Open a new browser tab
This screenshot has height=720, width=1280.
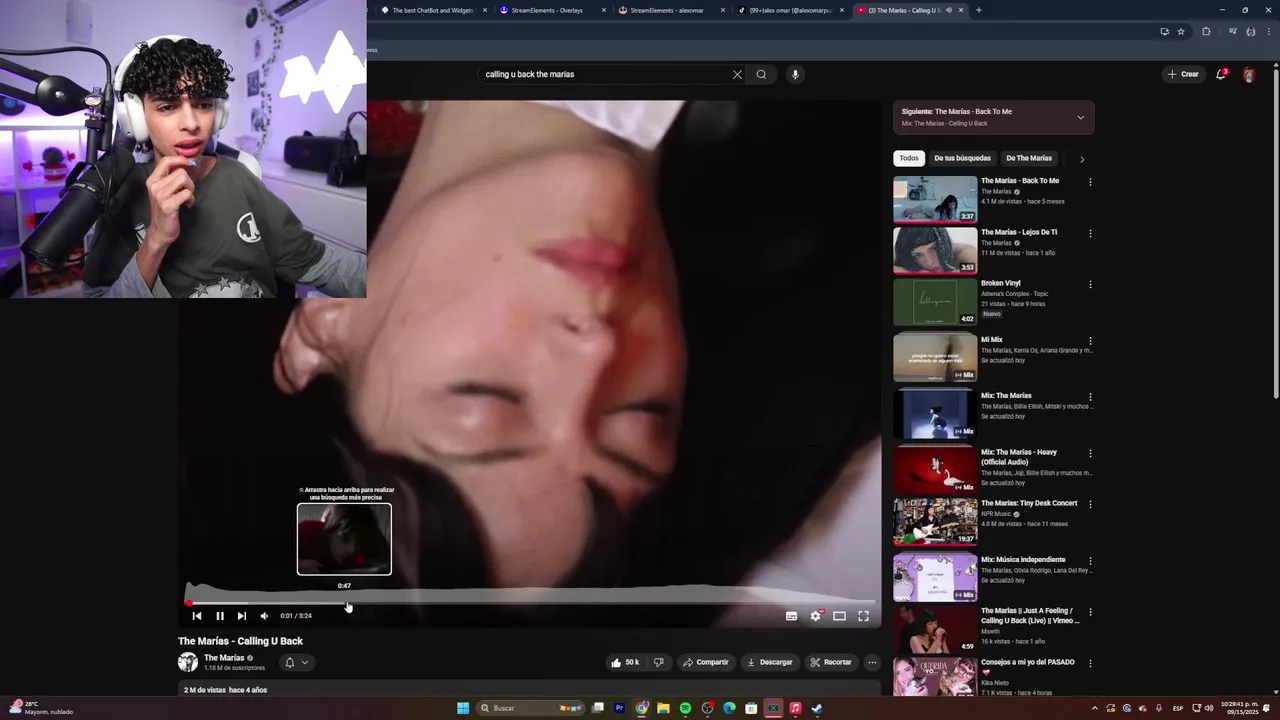tap(978, 10)
